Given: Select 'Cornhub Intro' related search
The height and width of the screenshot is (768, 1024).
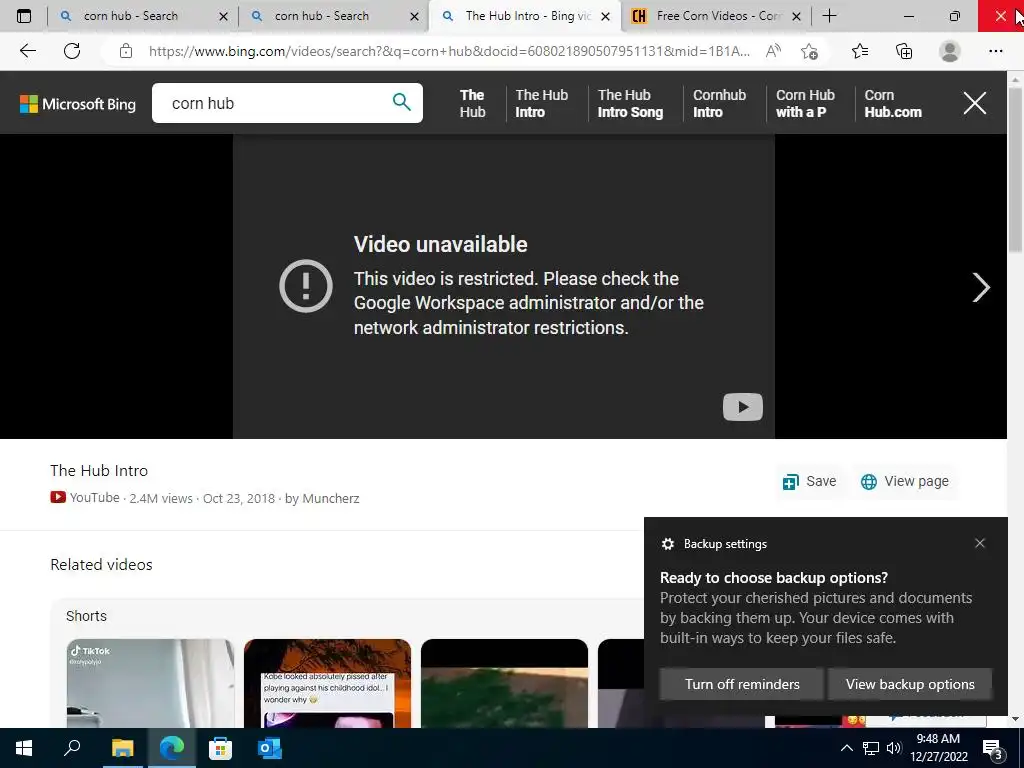Looking at the screenshot, I should (x=719, y=103).
